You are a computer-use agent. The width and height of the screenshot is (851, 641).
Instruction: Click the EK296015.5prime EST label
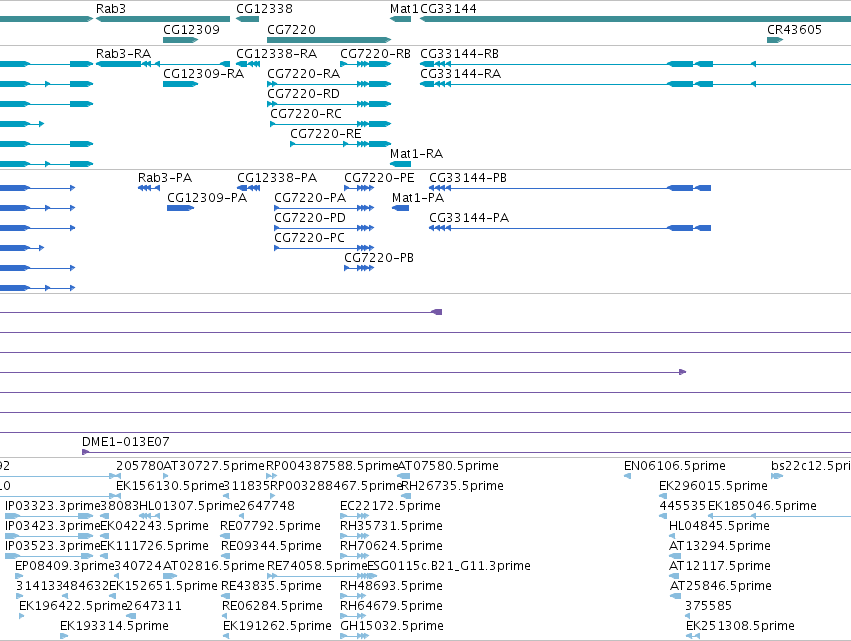click(x=713, y=486)
